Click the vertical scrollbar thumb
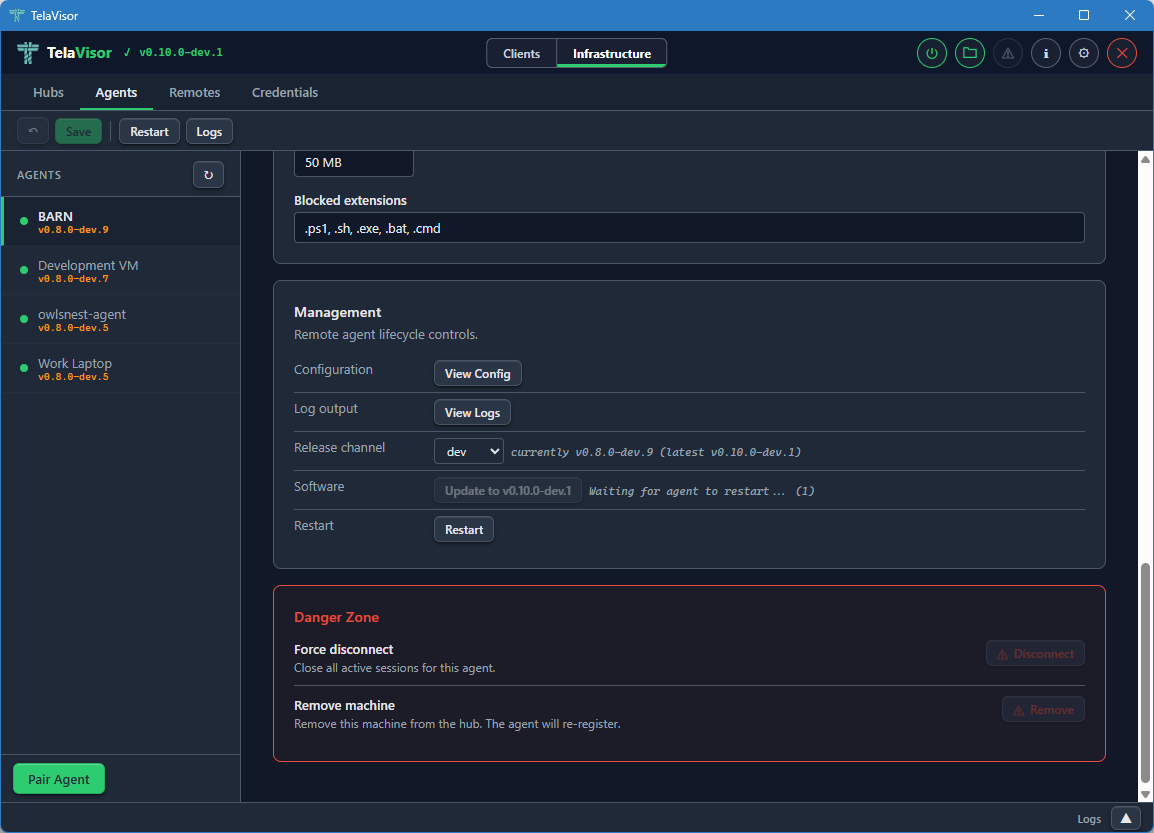 click(1146, 673)
